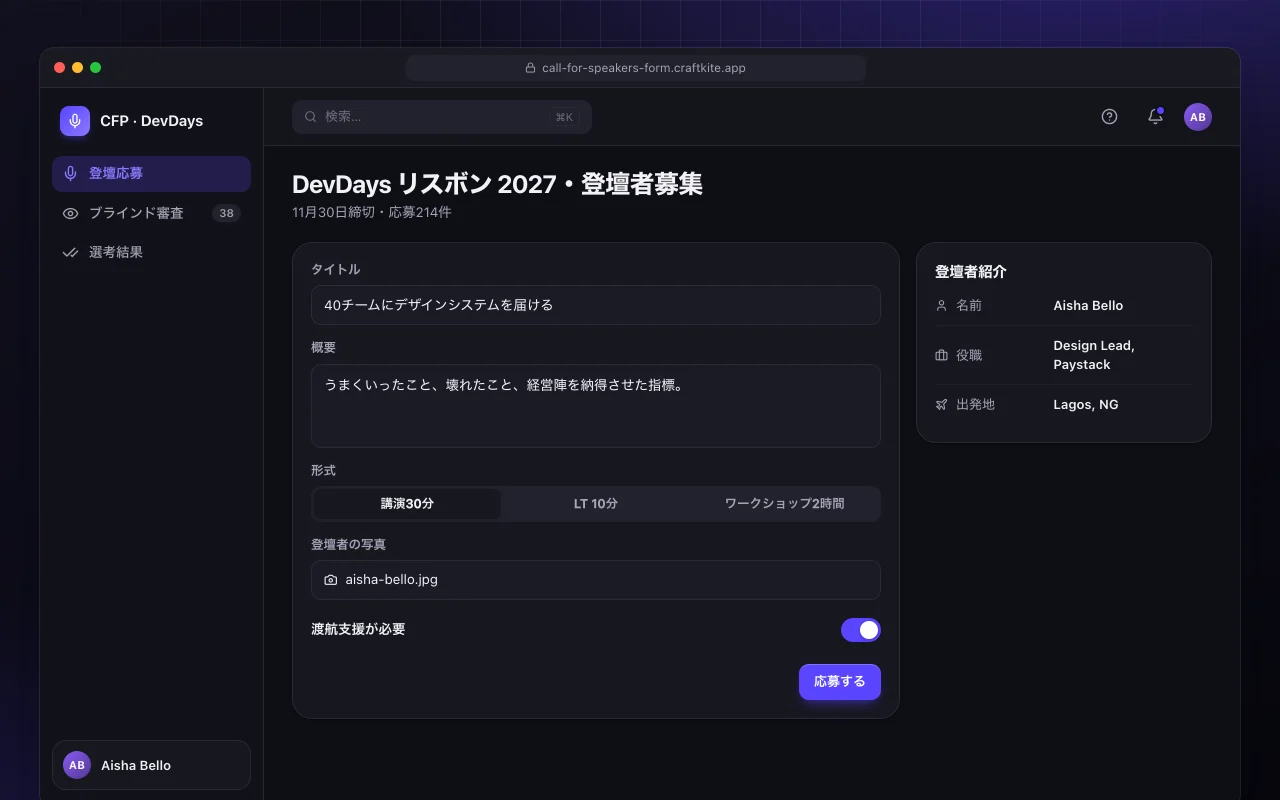Click the address bar URL call-for-speakers-form.craftkite.app
Viewport: 1280px width, 800px height.
(x=644, y=68)
